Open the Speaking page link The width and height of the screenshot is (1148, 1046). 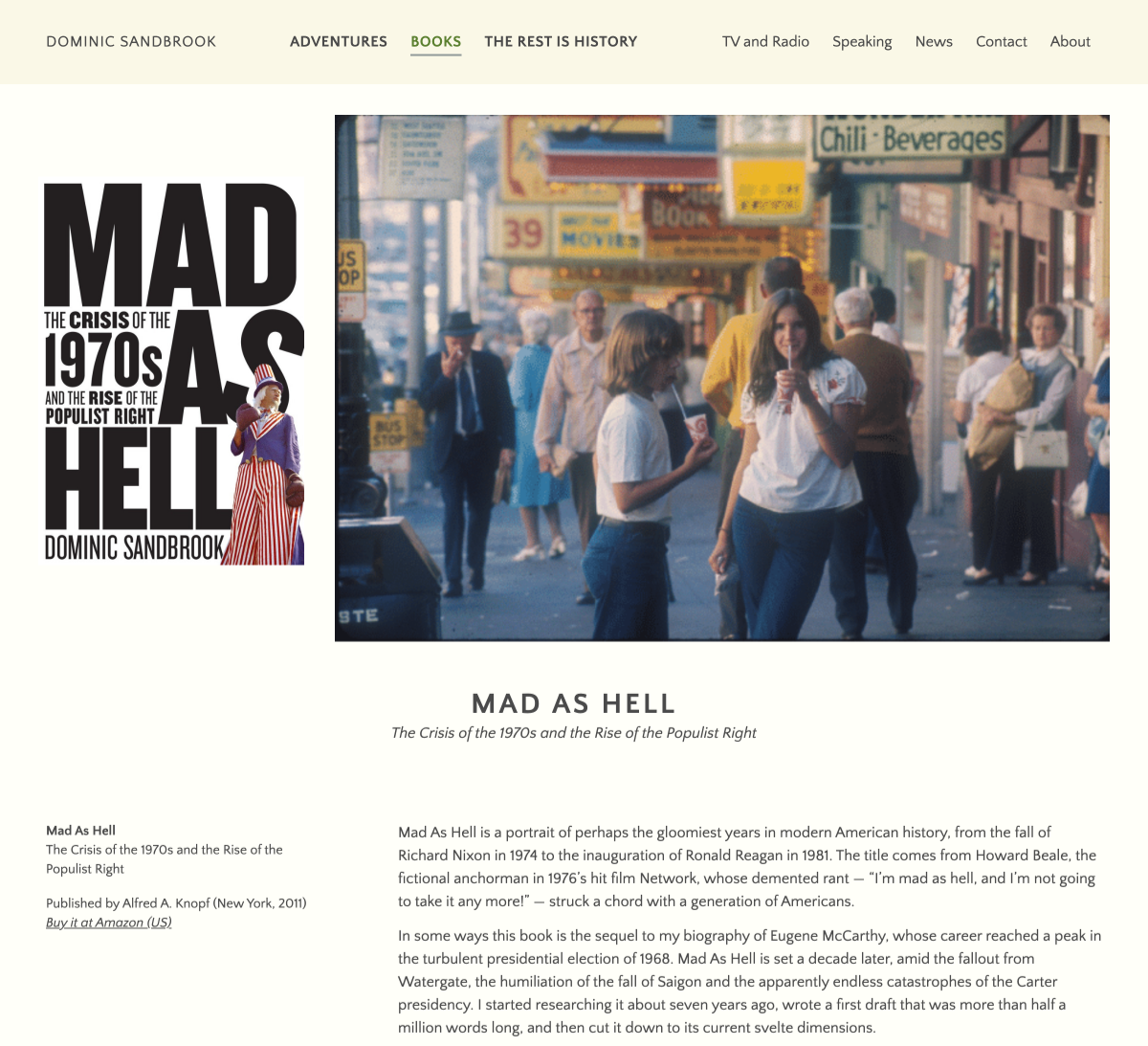click(x=862, y=41)
